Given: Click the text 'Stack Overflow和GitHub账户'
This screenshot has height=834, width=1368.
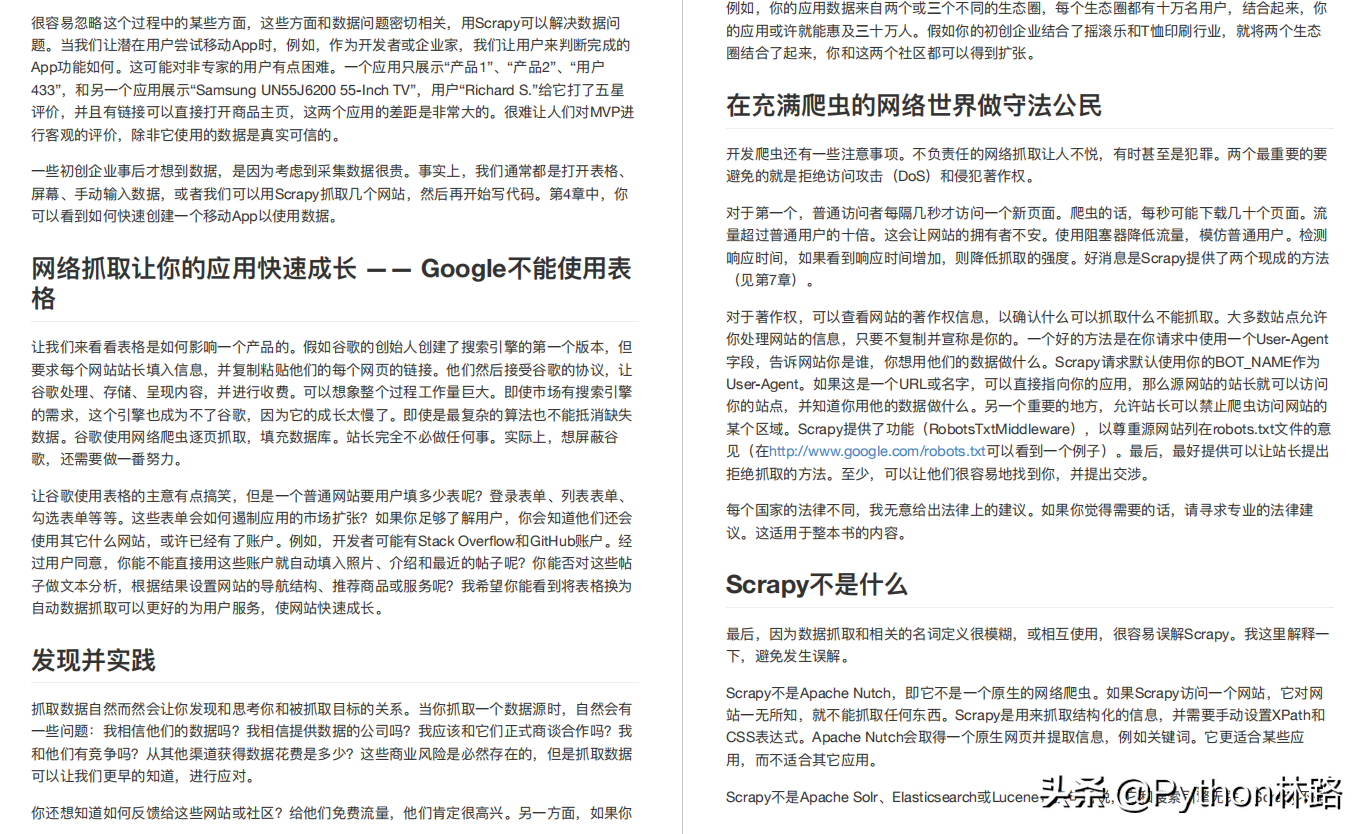Looking at the screenshot, I should 513,541.
